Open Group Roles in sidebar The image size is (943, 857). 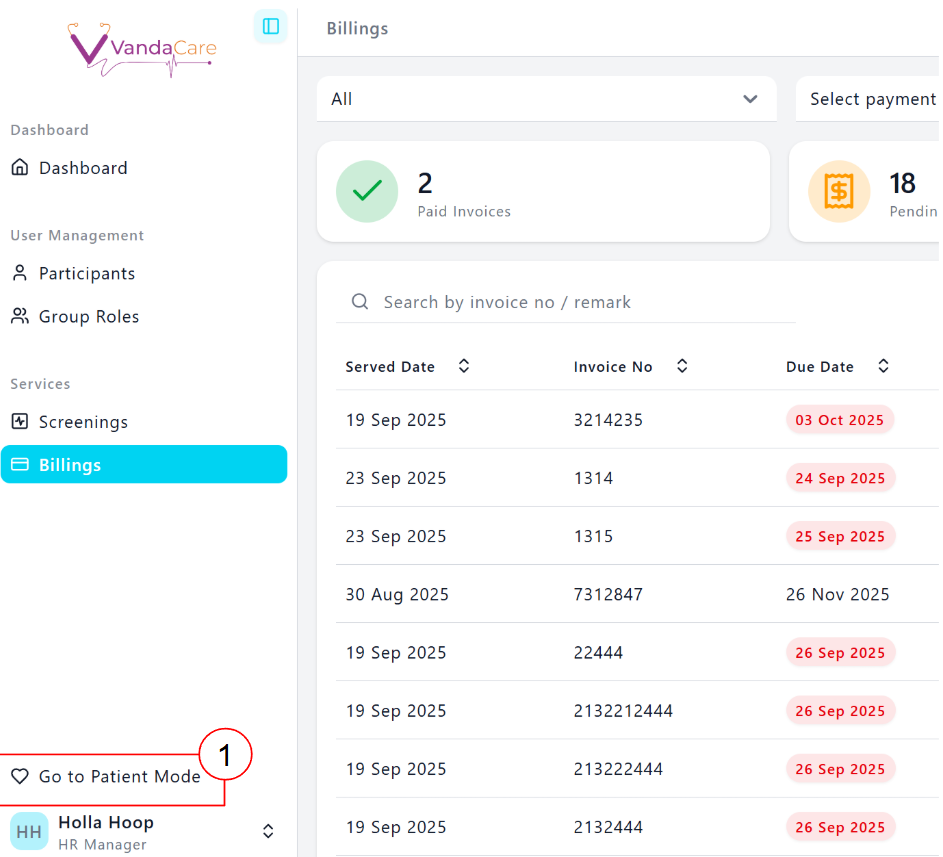click(88, 317)
